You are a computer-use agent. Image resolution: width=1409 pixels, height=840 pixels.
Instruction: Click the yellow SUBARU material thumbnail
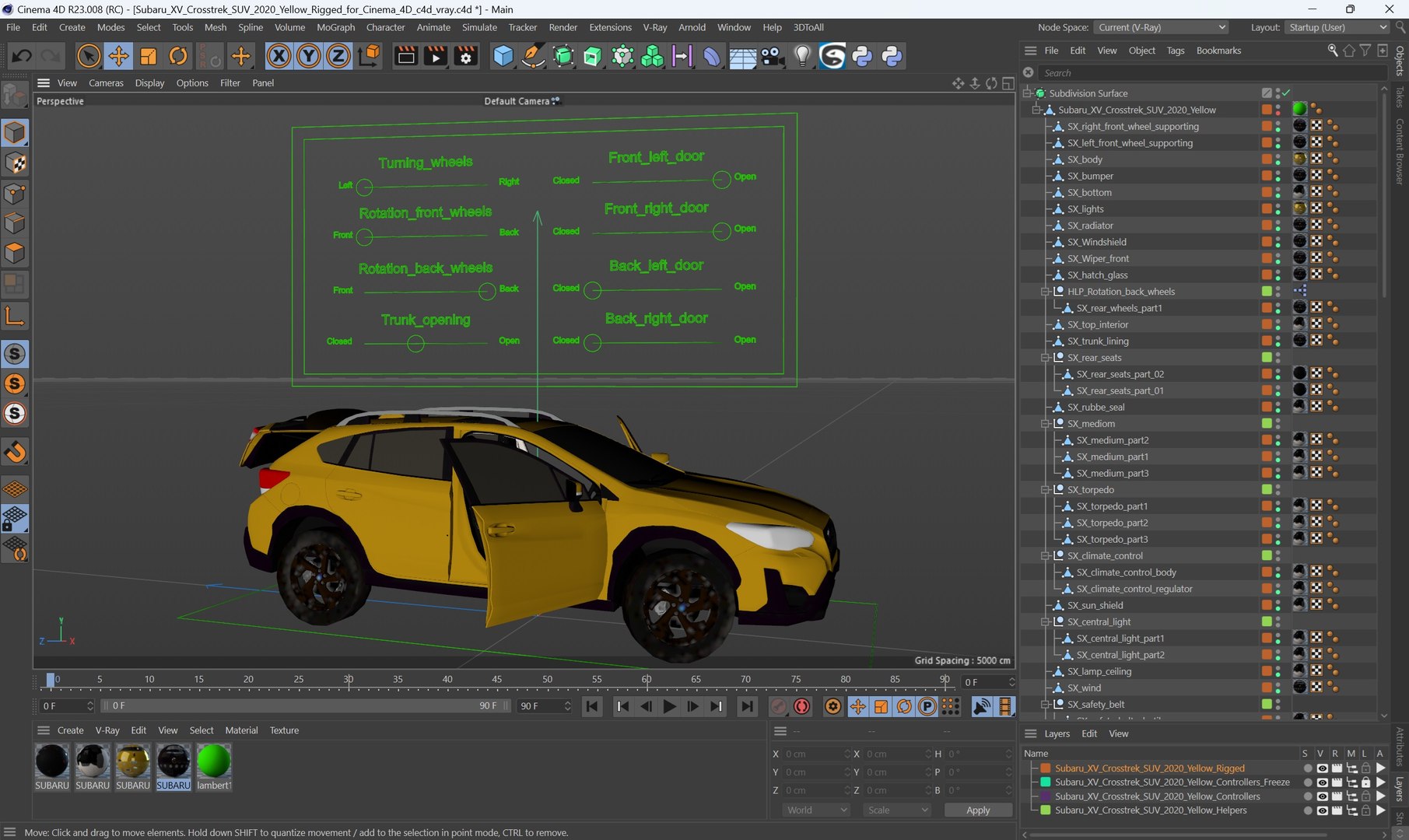coord(132,761)
